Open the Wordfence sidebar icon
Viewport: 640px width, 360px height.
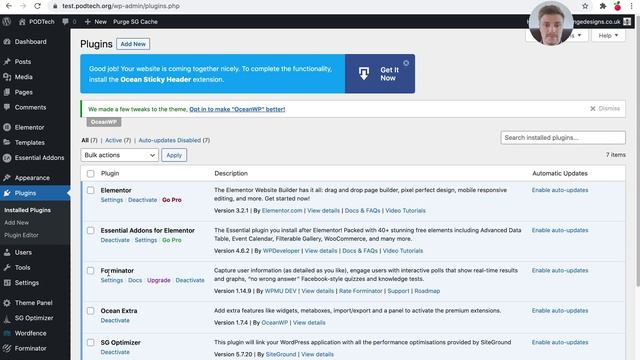point(7,333)
